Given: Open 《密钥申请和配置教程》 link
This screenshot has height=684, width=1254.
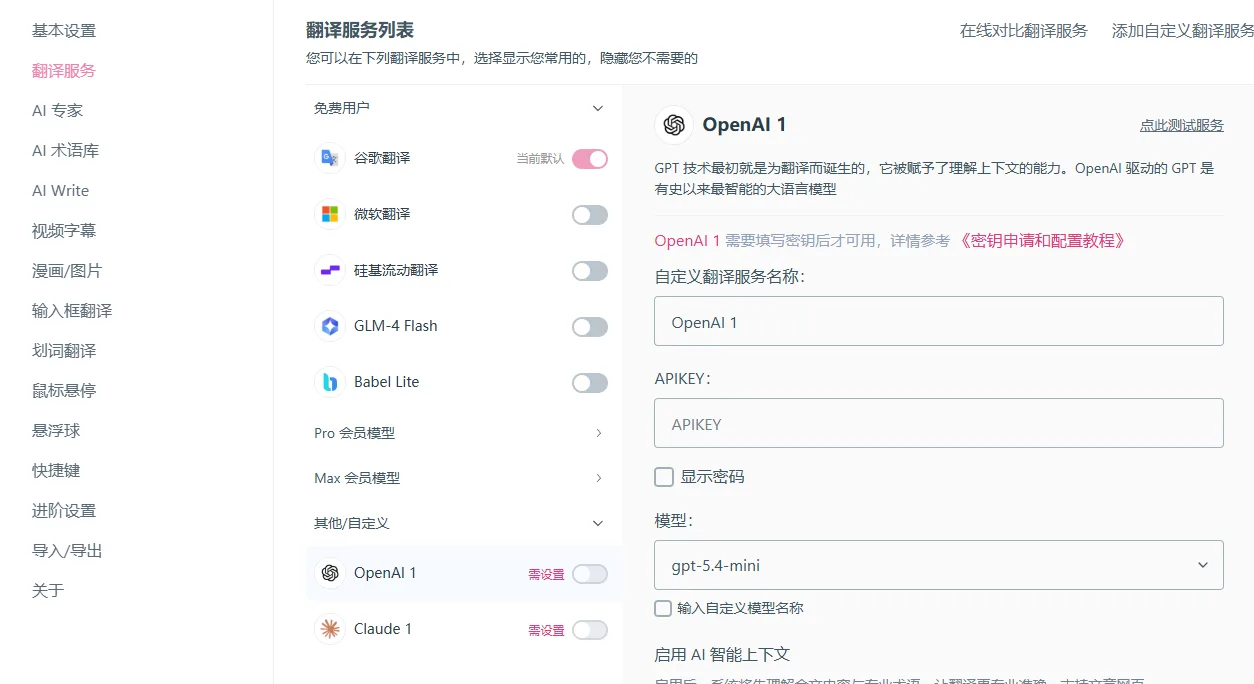Looking at the screenshot, I should coord(1041,241).
